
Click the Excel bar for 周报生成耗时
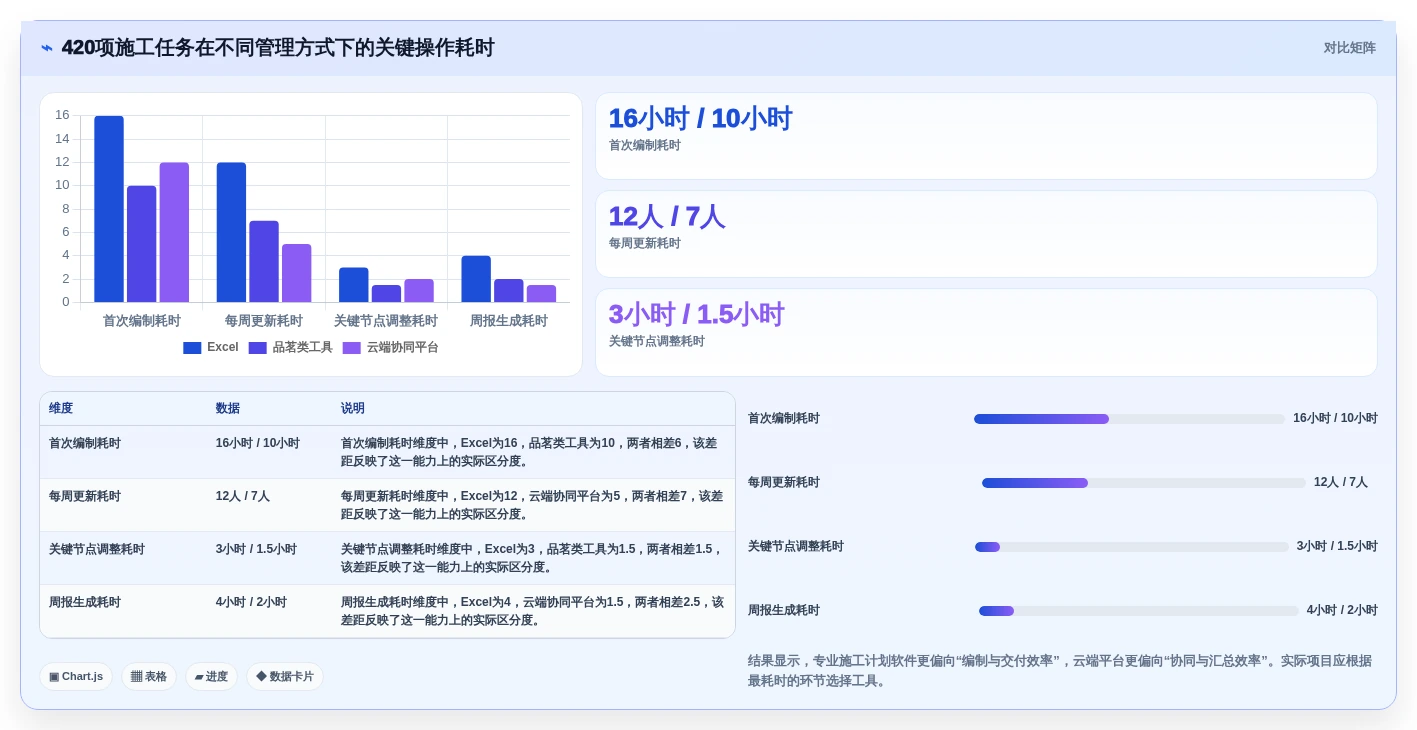pyautogui.click(x=476, y=279)
